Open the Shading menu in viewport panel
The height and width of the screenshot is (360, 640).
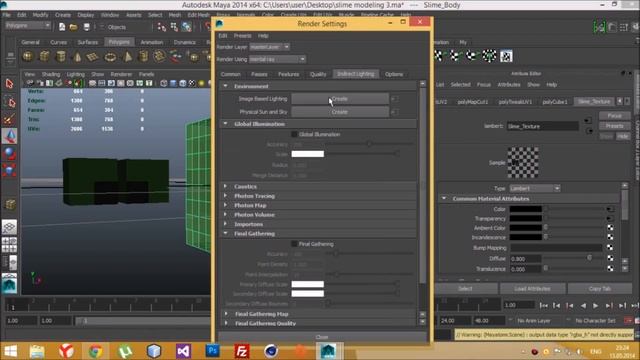[51, 74]
